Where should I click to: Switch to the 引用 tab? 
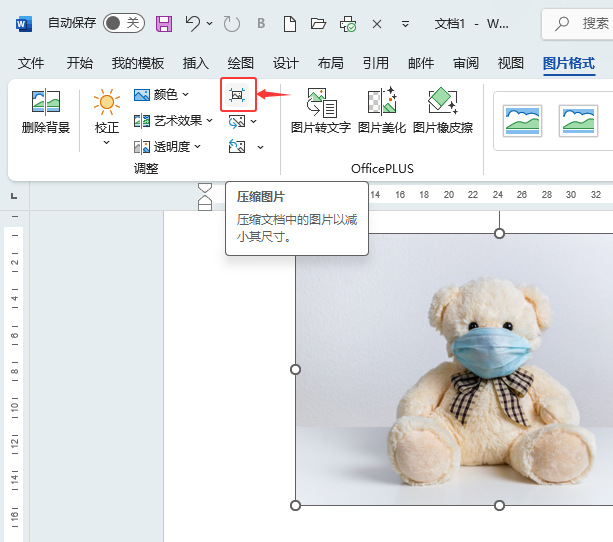(x=376, y=63)
